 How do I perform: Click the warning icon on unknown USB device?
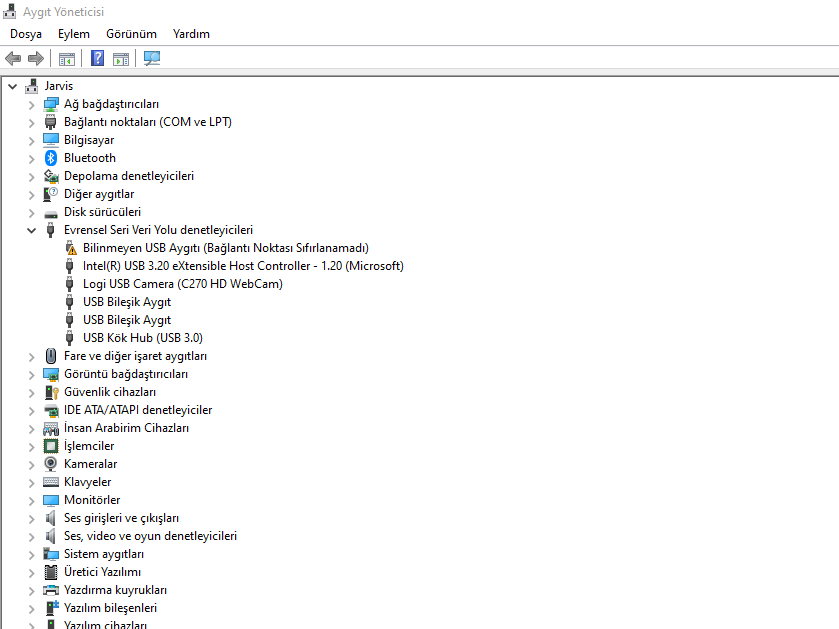pyautogui.click(x=71, y=248)
